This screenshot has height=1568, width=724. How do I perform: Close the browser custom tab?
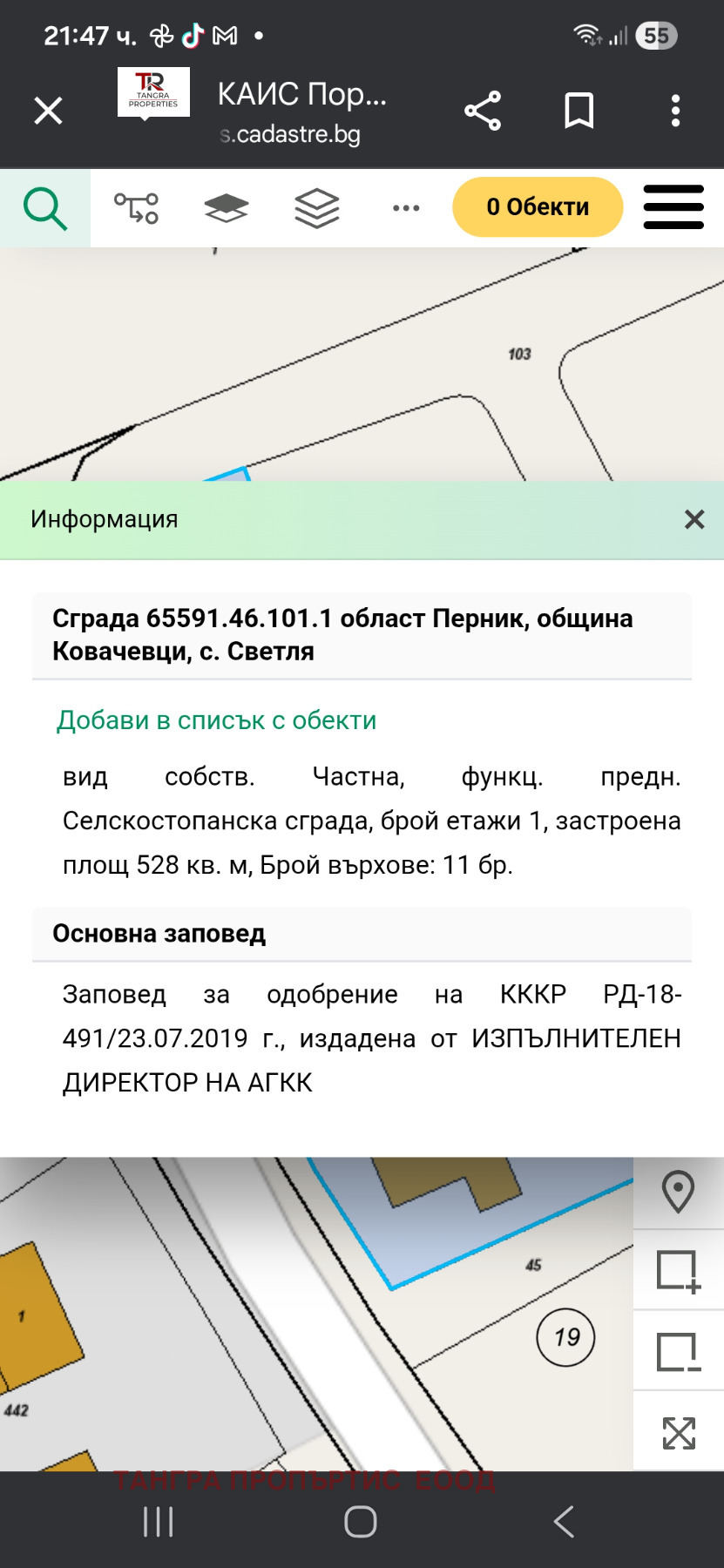coord(48,112)
